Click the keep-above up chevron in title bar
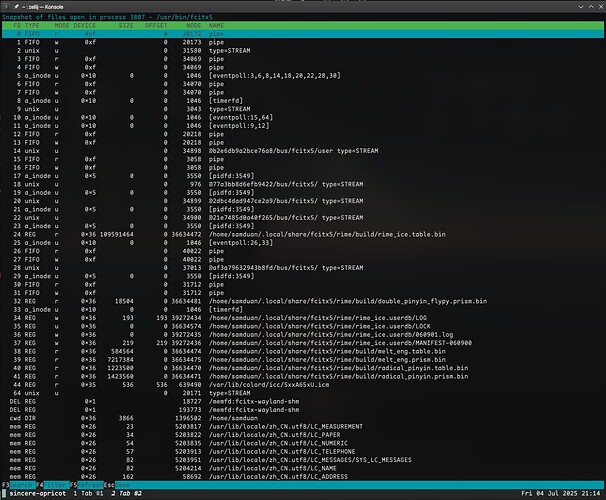Image resolution: width=606 pixels, height=500 pixels. 591,7
